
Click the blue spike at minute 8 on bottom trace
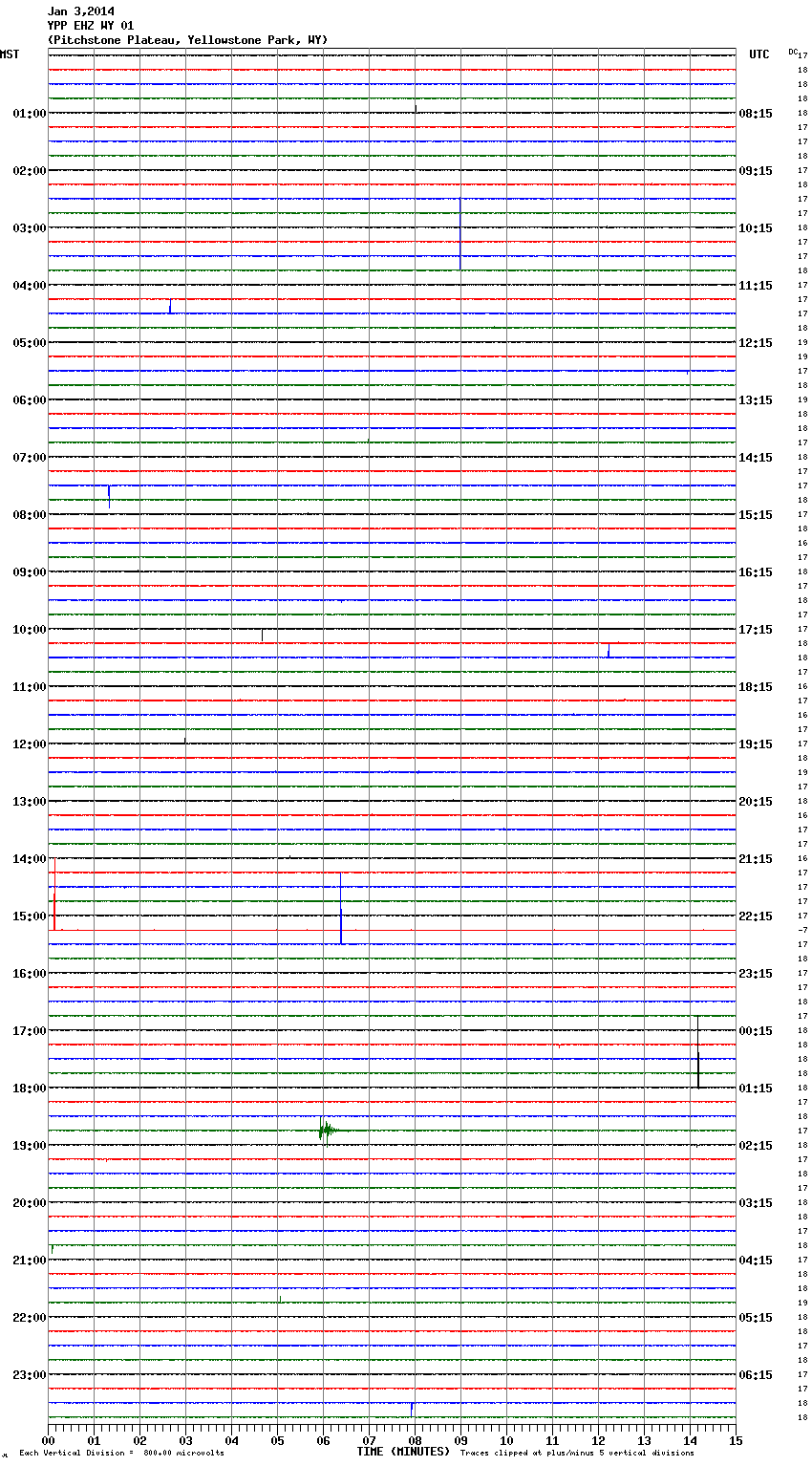[x=412, y=1410]
